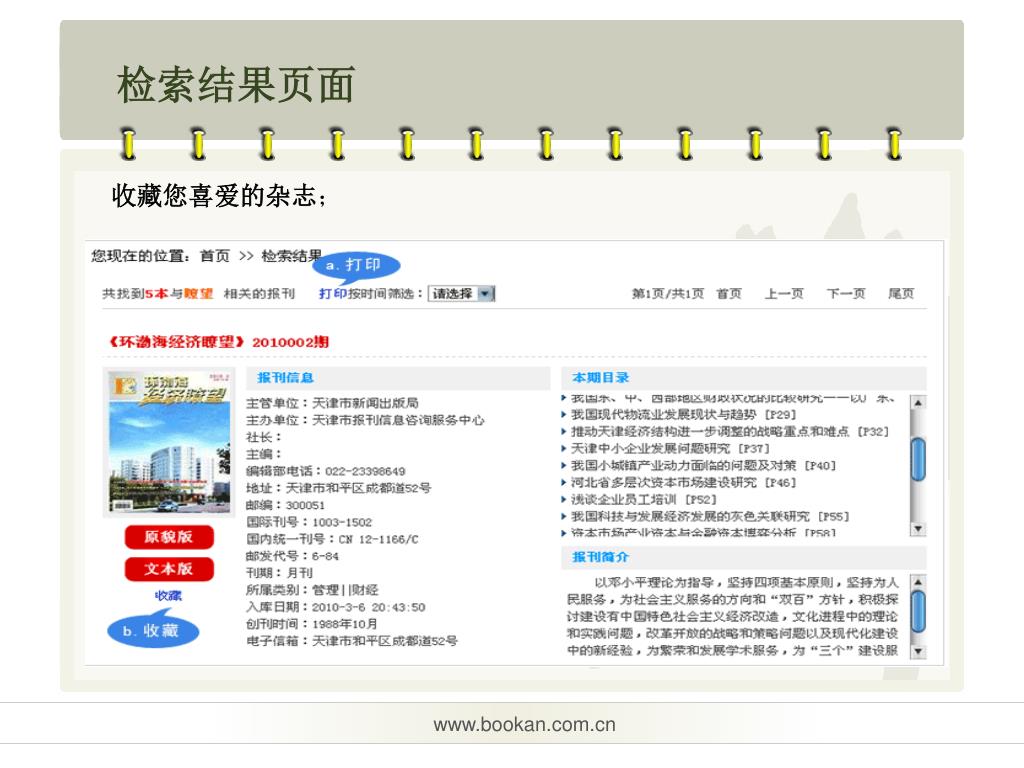
Task: Click the text 邮发代号：6-84
Action: 292,556
